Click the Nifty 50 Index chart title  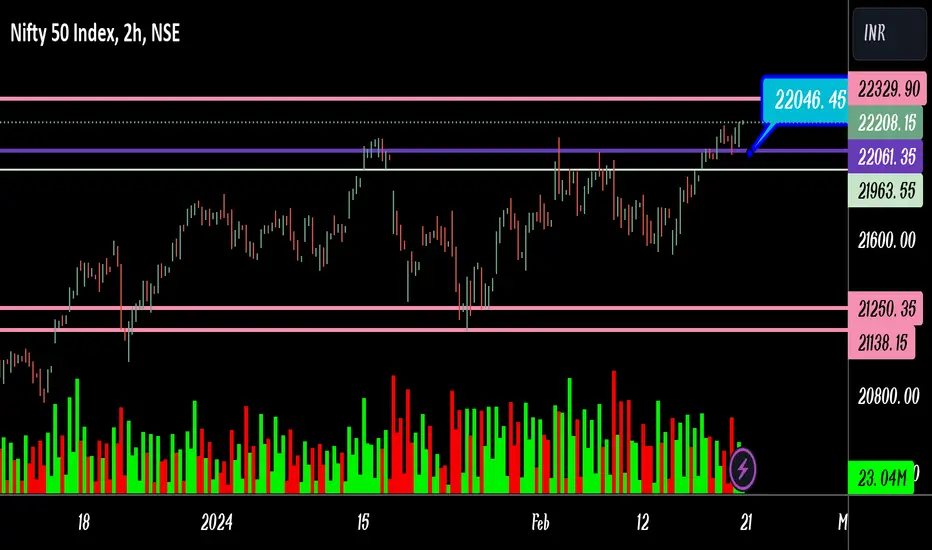coord(95,33)
